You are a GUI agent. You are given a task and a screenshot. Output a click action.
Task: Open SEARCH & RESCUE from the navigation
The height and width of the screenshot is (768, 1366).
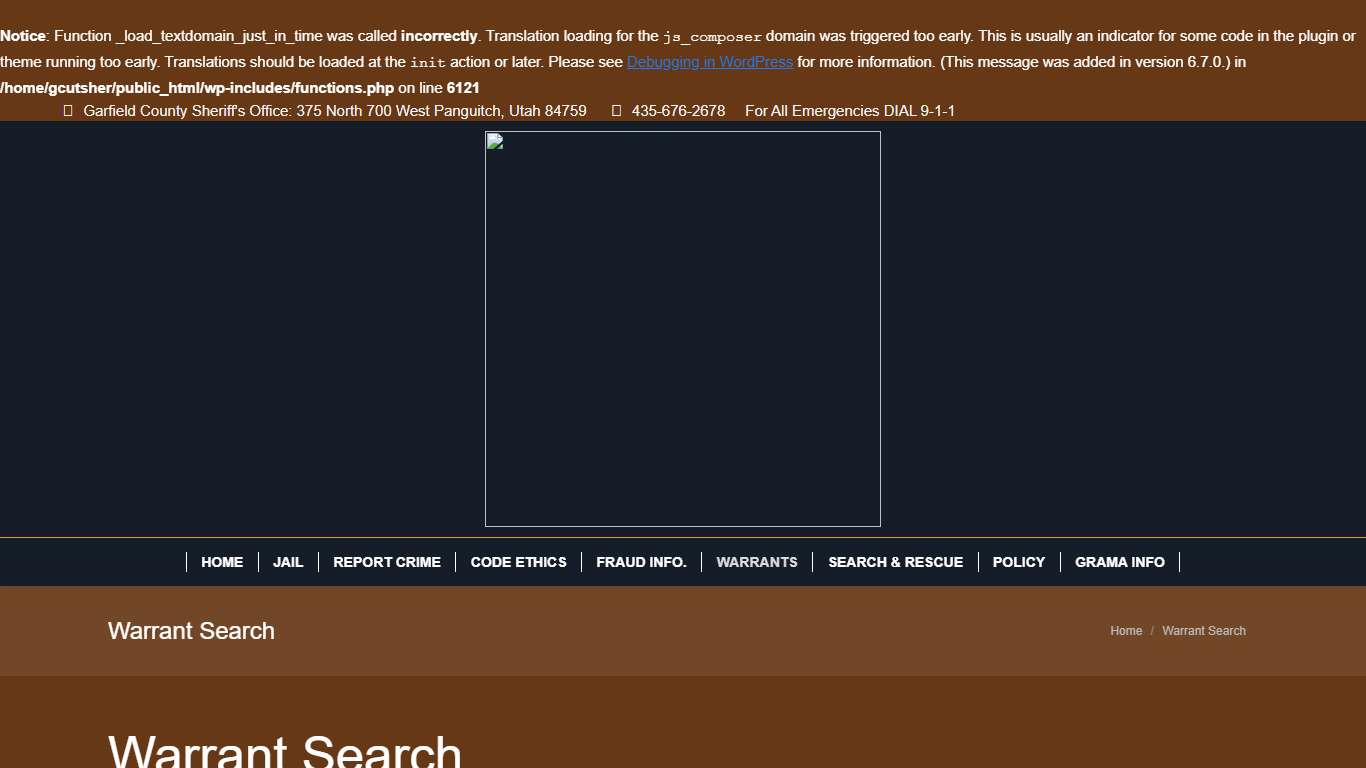tap(895, 562)
